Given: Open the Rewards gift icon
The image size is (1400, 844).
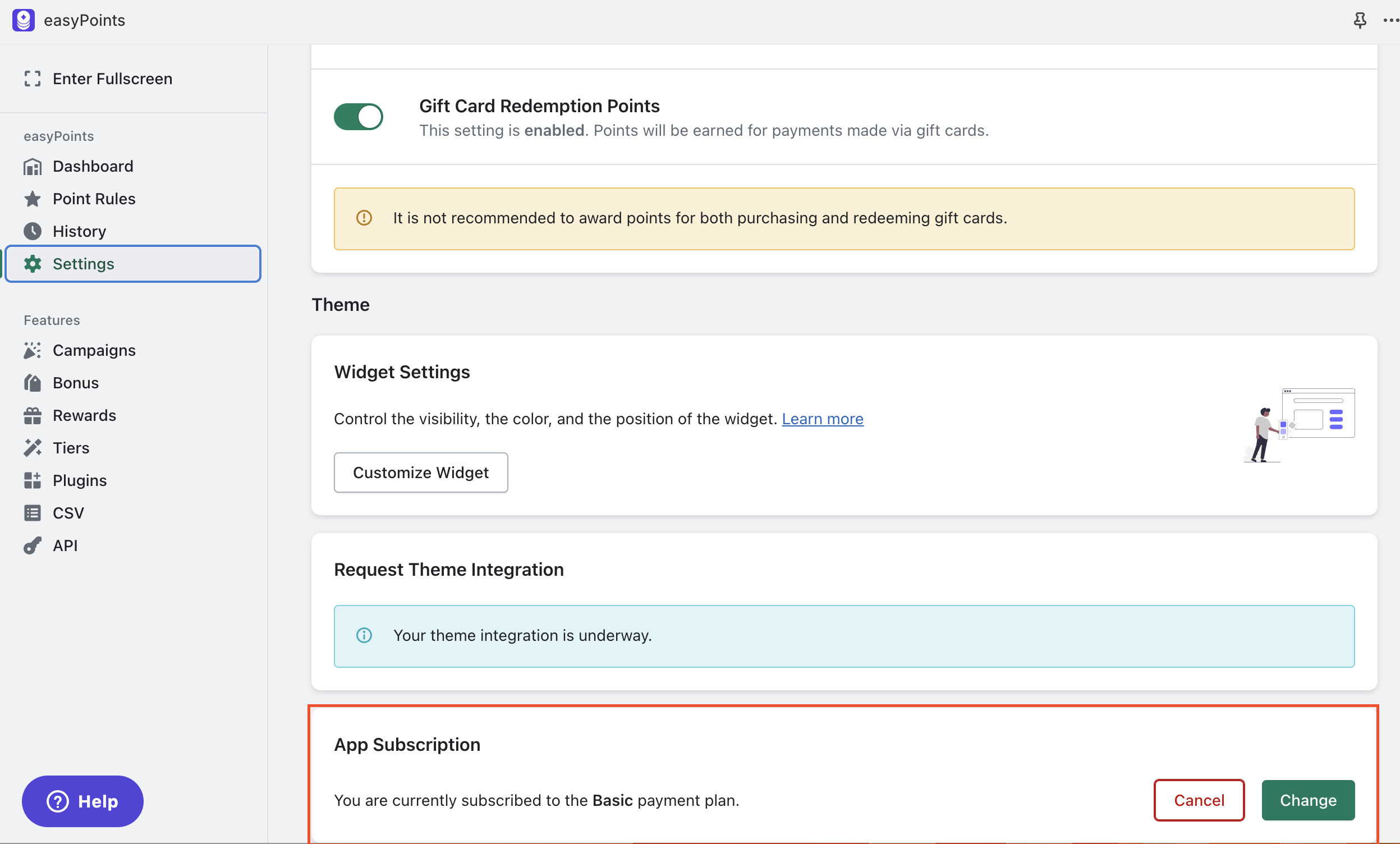Looking at the screenshot, I should coord(33,415).
